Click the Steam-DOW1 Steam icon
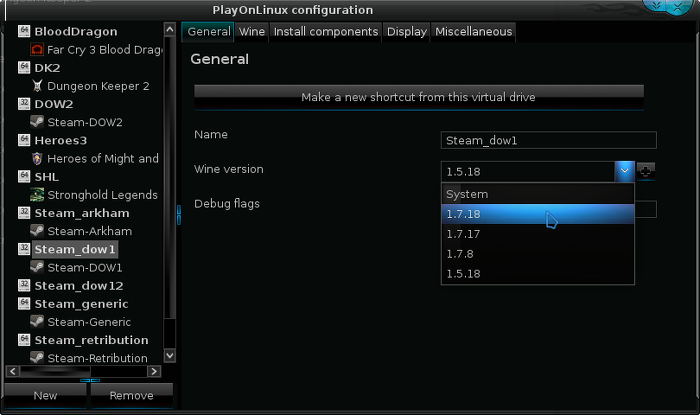 (x=37, y=267)
